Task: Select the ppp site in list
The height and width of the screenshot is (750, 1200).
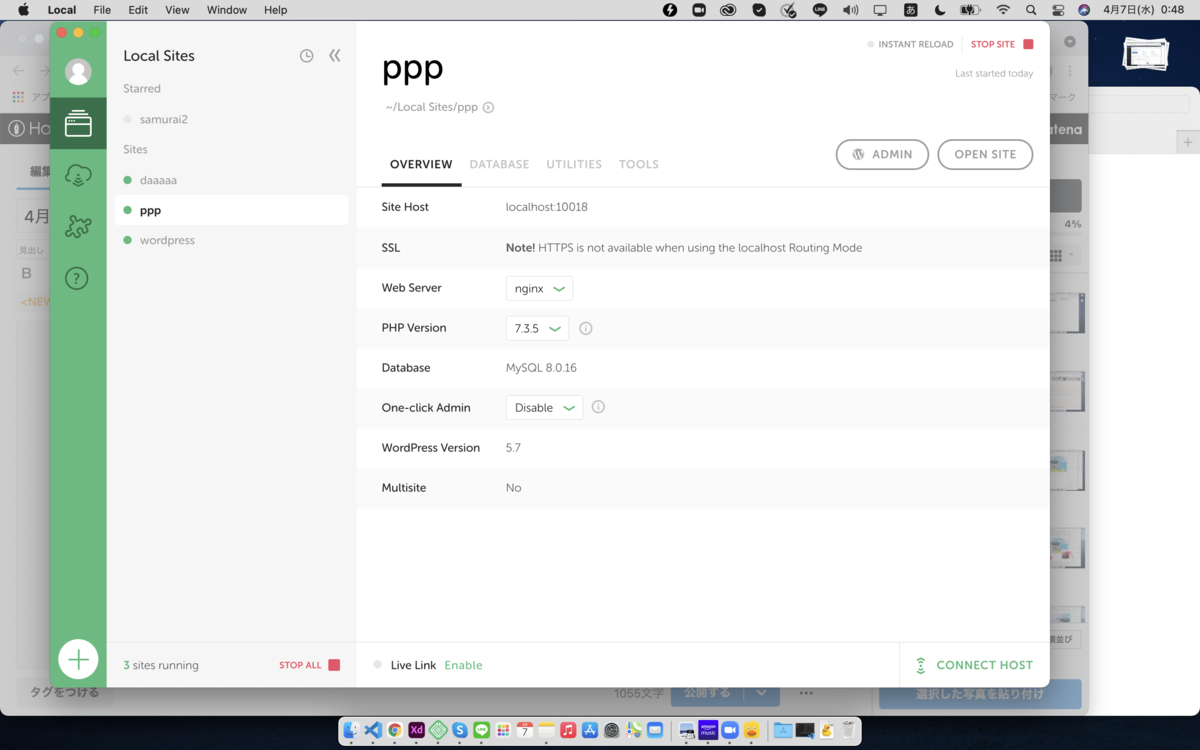Action: click(231, 210)
